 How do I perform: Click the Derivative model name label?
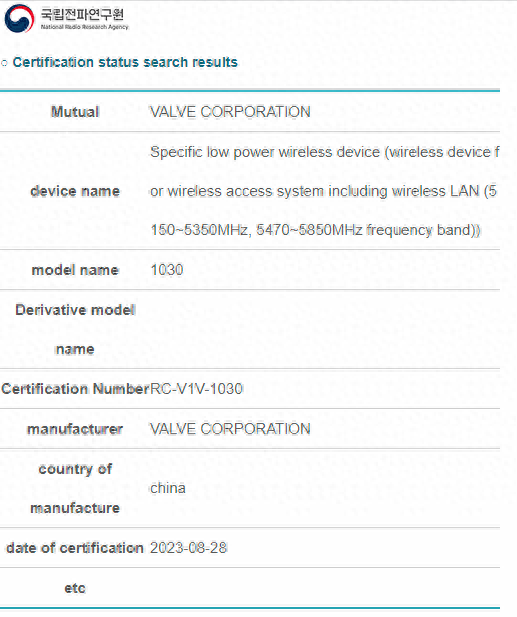pyautogui.click(x=75, y=329)
